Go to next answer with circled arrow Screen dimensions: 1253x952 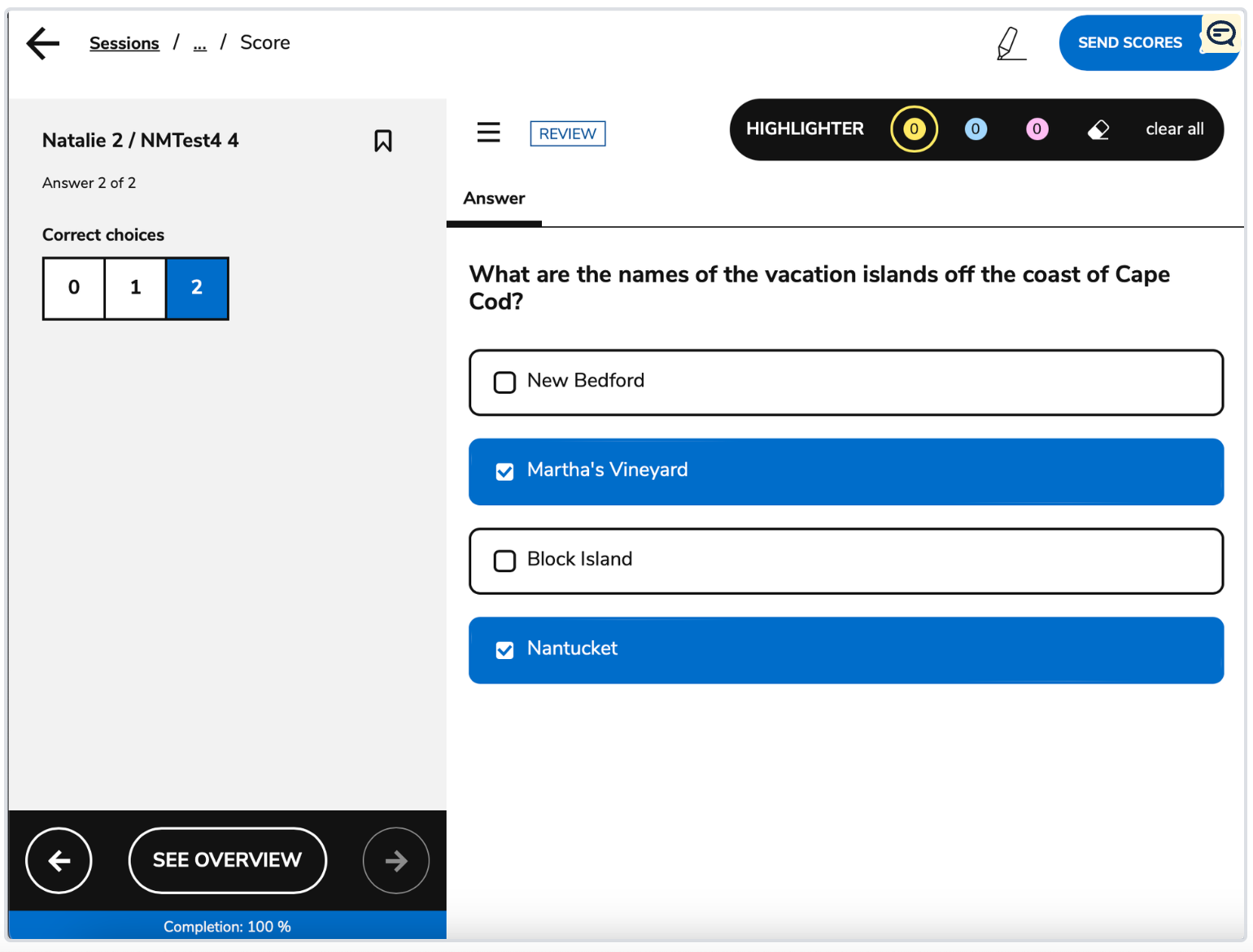[x=396, y=861]
